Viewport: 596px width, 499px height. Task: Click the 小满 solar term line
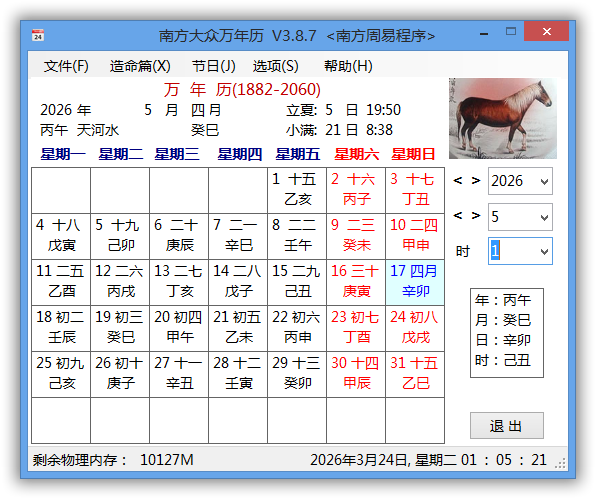point(339,130)
